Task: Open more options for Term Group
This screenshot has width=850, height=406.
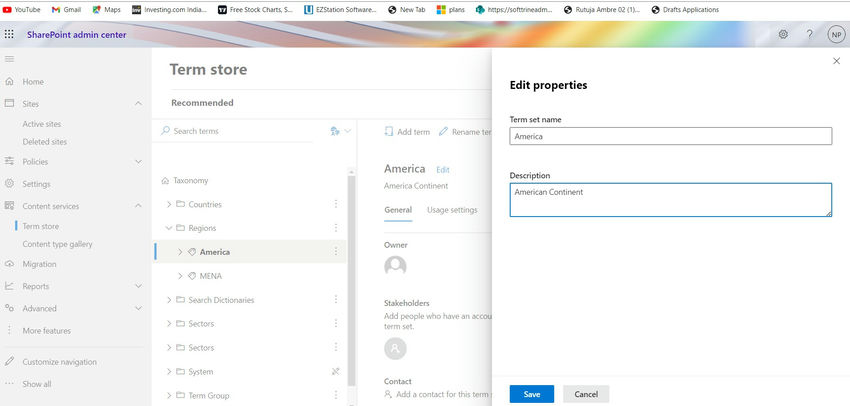Action: (336, 395)
